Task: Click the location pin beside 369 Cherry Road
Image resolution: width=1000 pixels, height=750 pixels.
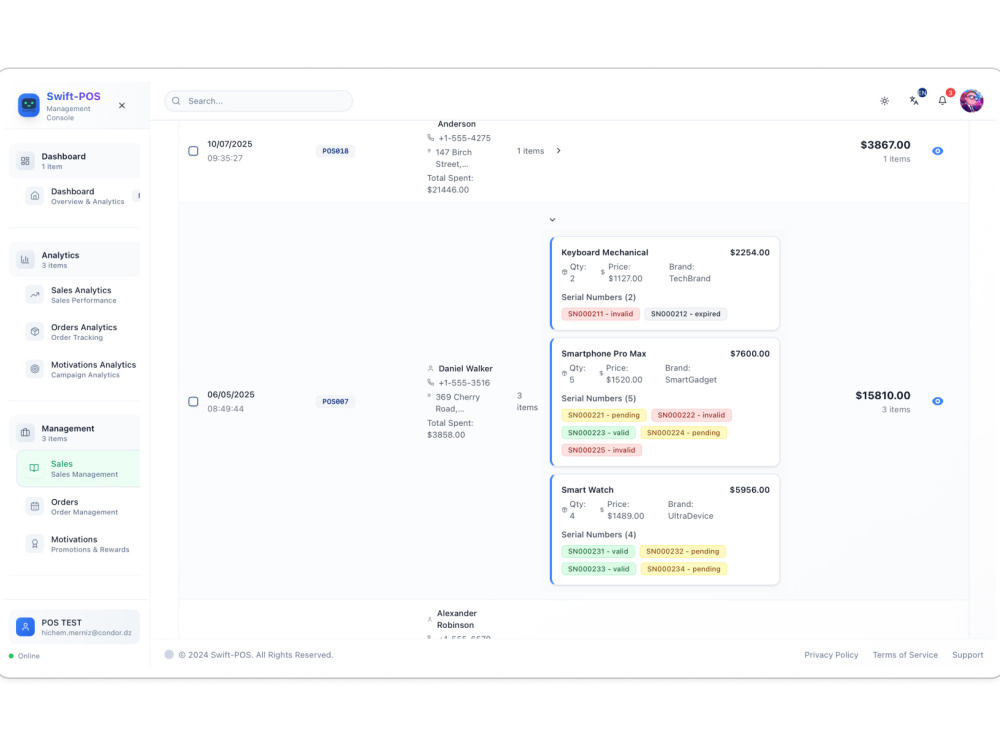Action: tap(429, 396)
